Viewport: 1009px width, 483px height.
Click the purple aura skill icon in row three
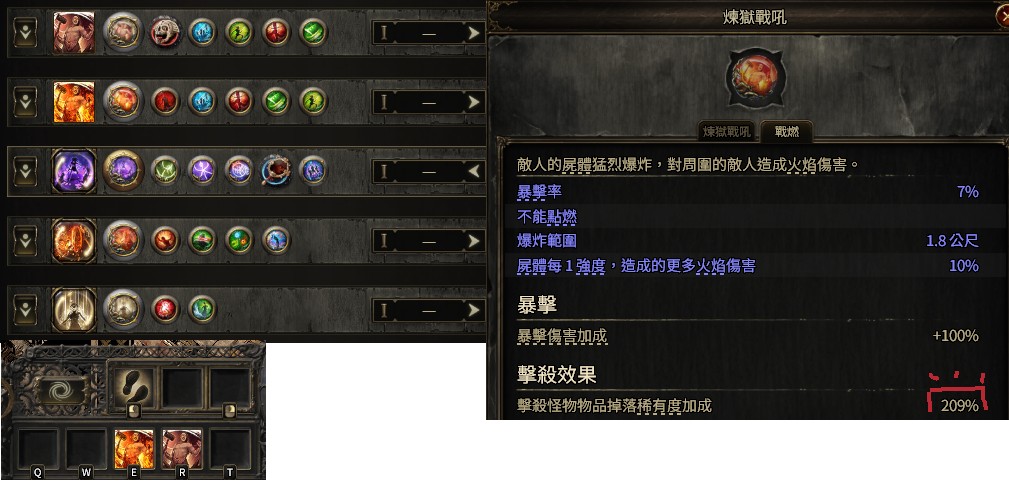tap(73, 171)
